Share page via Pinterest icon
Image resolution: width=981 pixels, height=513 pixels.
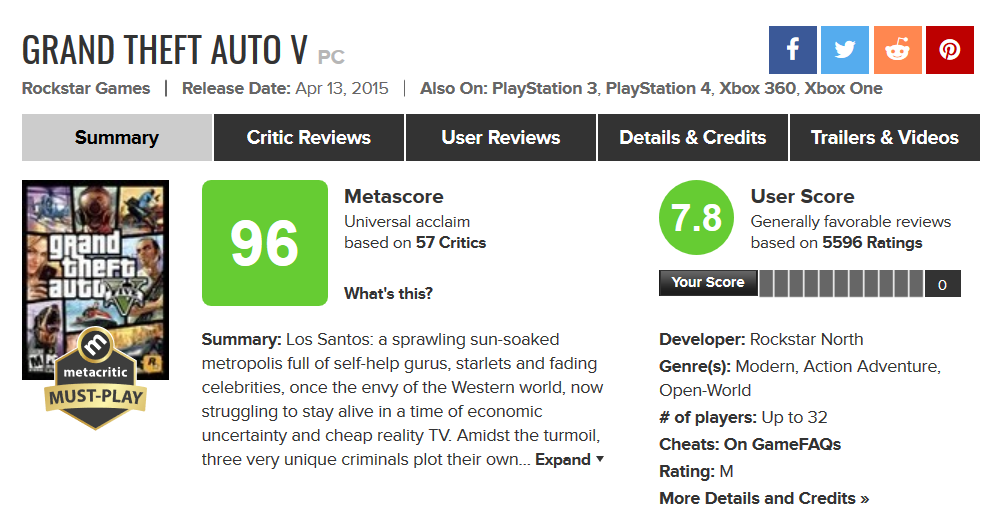(950, 50)
